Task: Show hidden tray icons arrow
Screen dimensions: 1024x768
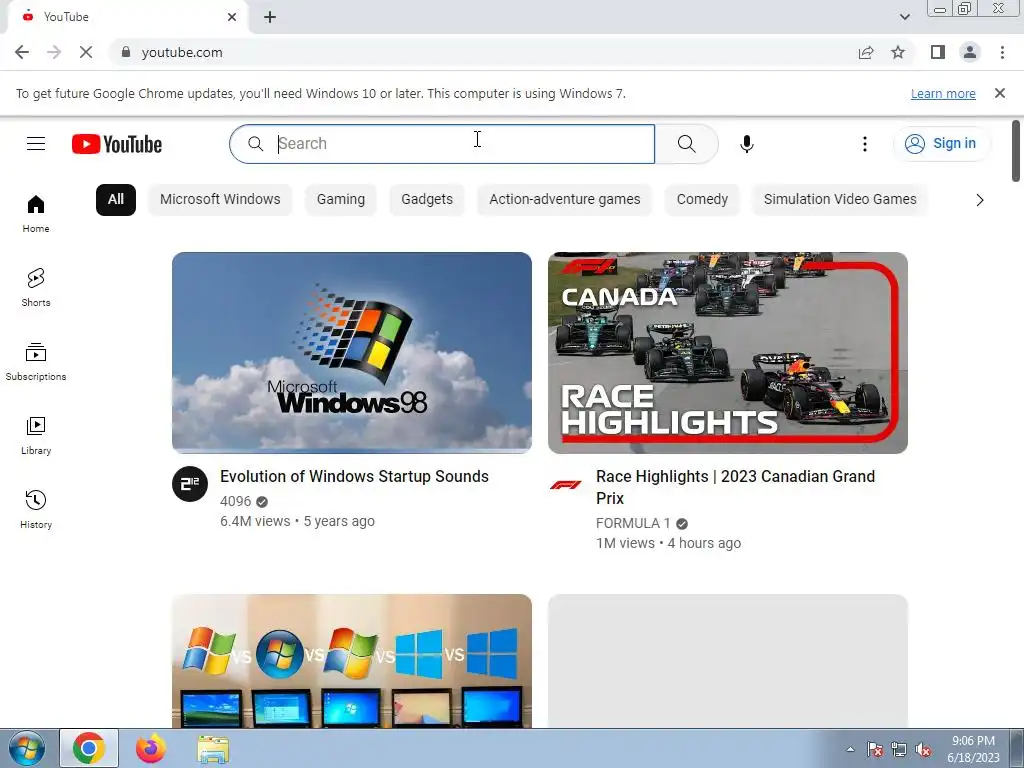Action: [x=850, y=750]
